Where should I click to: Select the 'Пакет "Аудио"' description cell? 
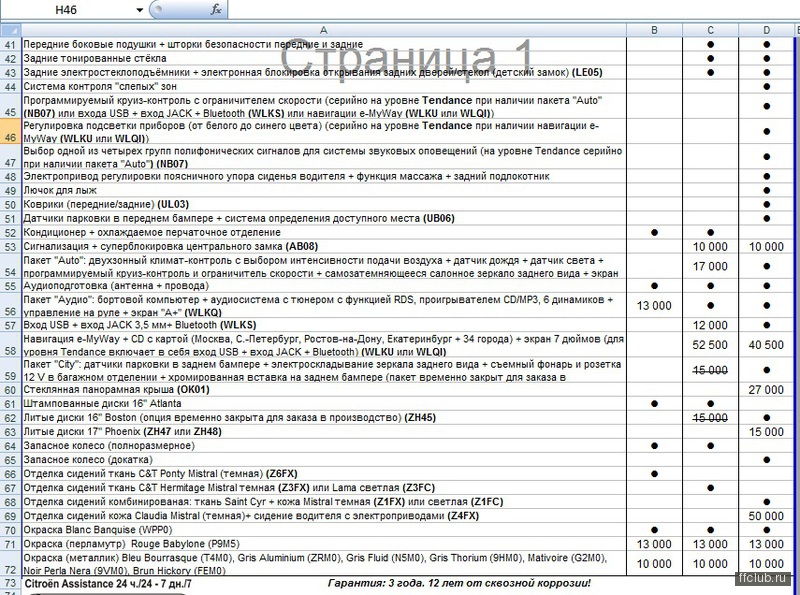coord(324,306)
